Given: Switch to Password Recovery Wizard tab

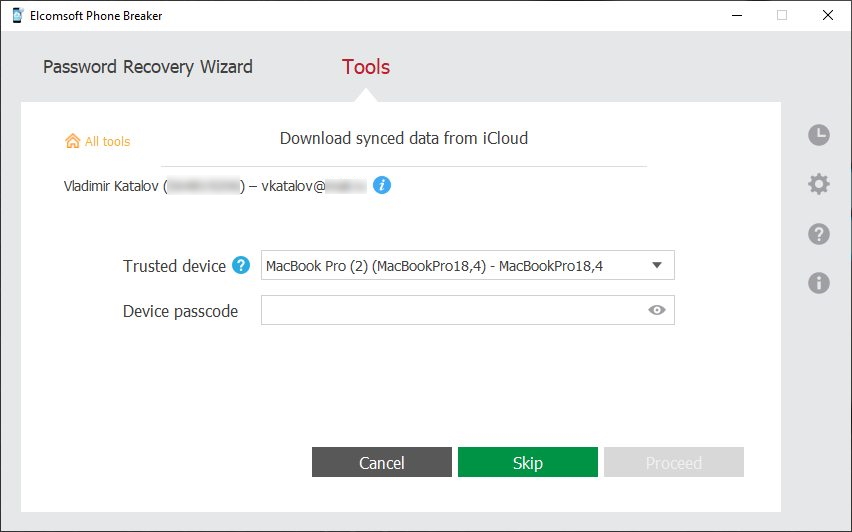Looking at the screenshot, I should (x=148, y=67).
